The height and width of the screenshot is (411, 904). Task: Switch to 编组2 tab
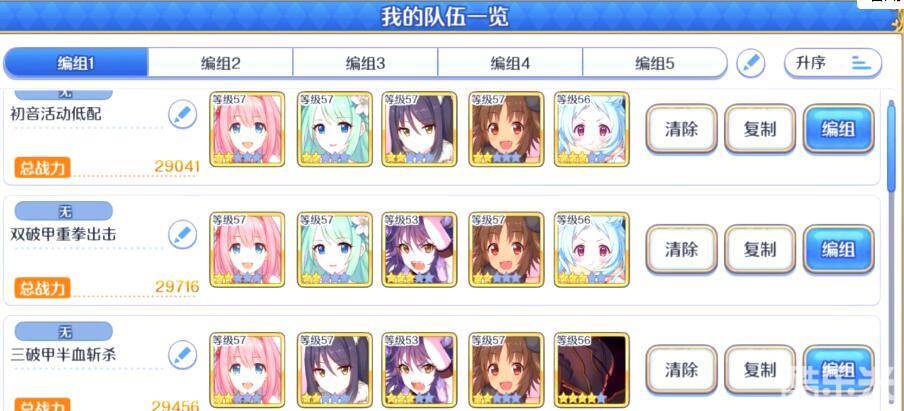pyautogui.click(x=220, y=63)
